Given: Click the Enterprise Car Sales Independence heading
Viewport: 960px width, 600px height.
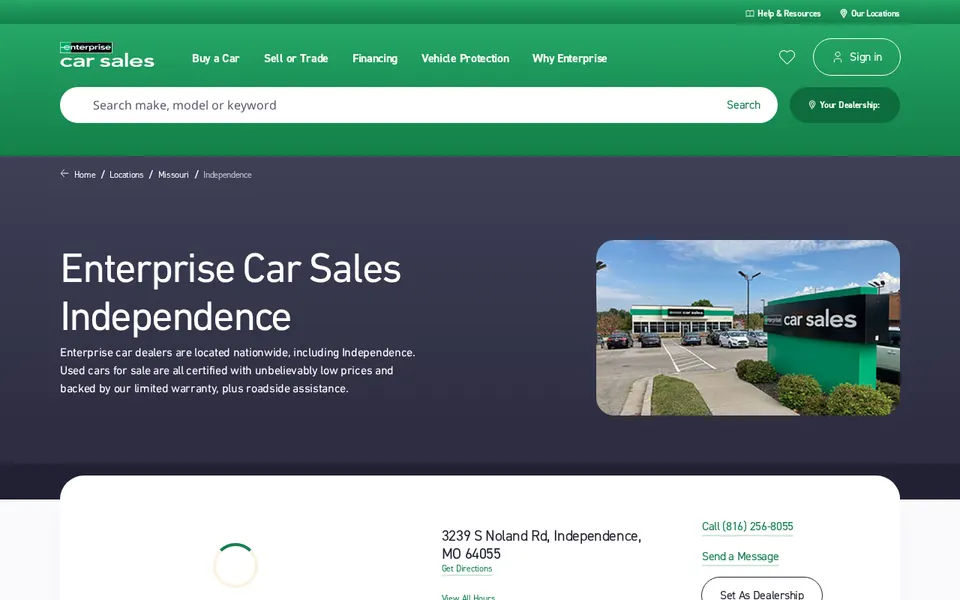Looking at the screenshot, I should pos(231,293).
